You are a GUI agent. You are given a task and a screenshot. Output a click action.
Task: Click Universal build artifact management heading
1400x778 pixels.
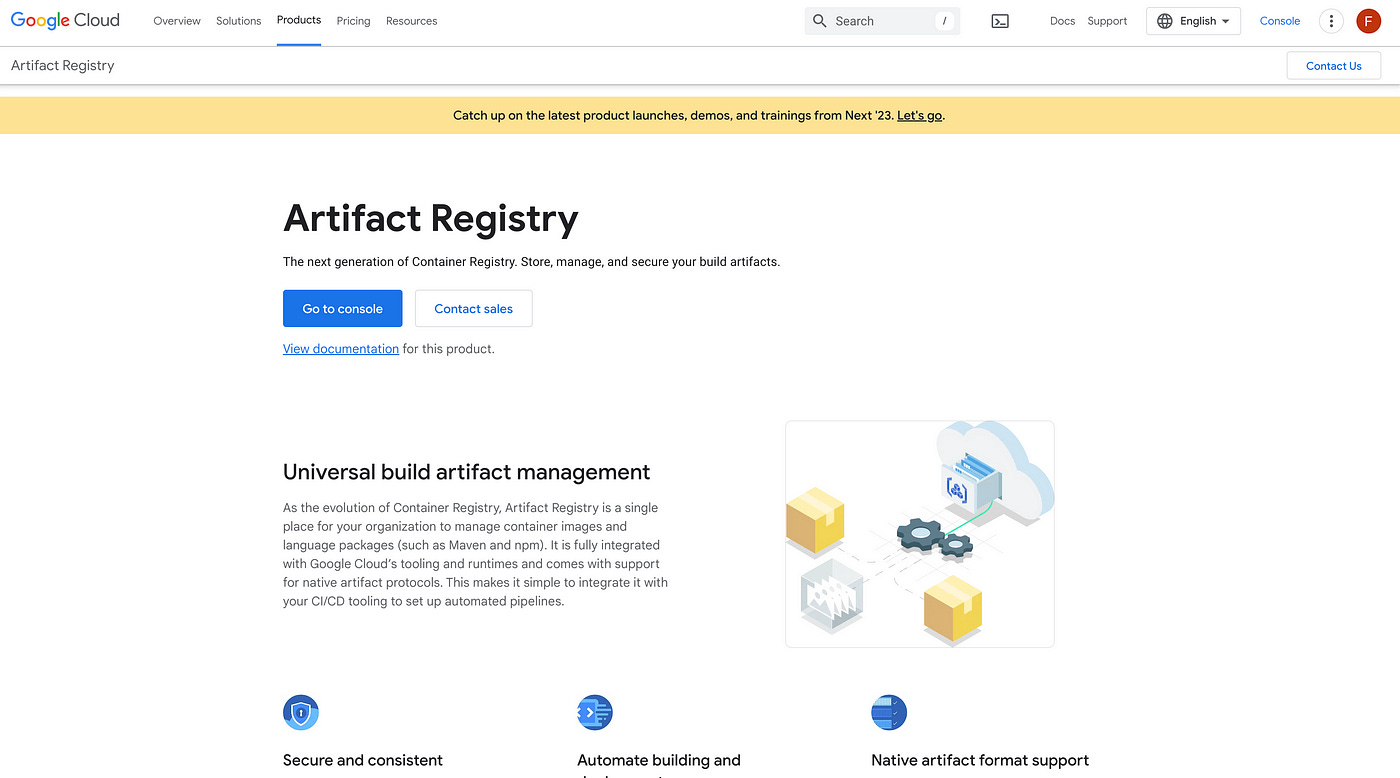(467, 472)
